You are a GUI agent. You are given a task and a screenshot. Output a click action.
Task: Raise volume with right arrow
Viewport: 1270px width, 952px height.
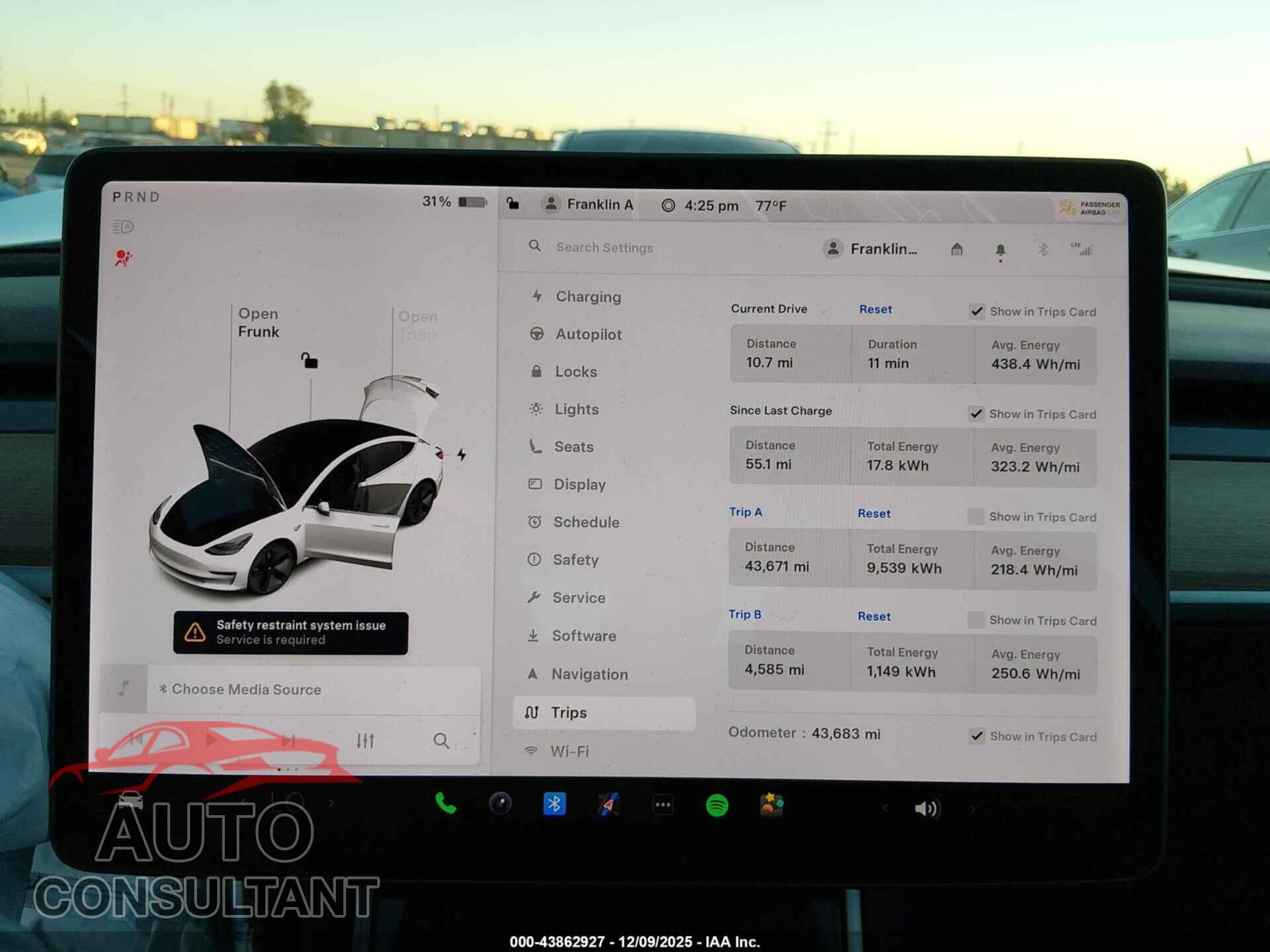(972, 809)
